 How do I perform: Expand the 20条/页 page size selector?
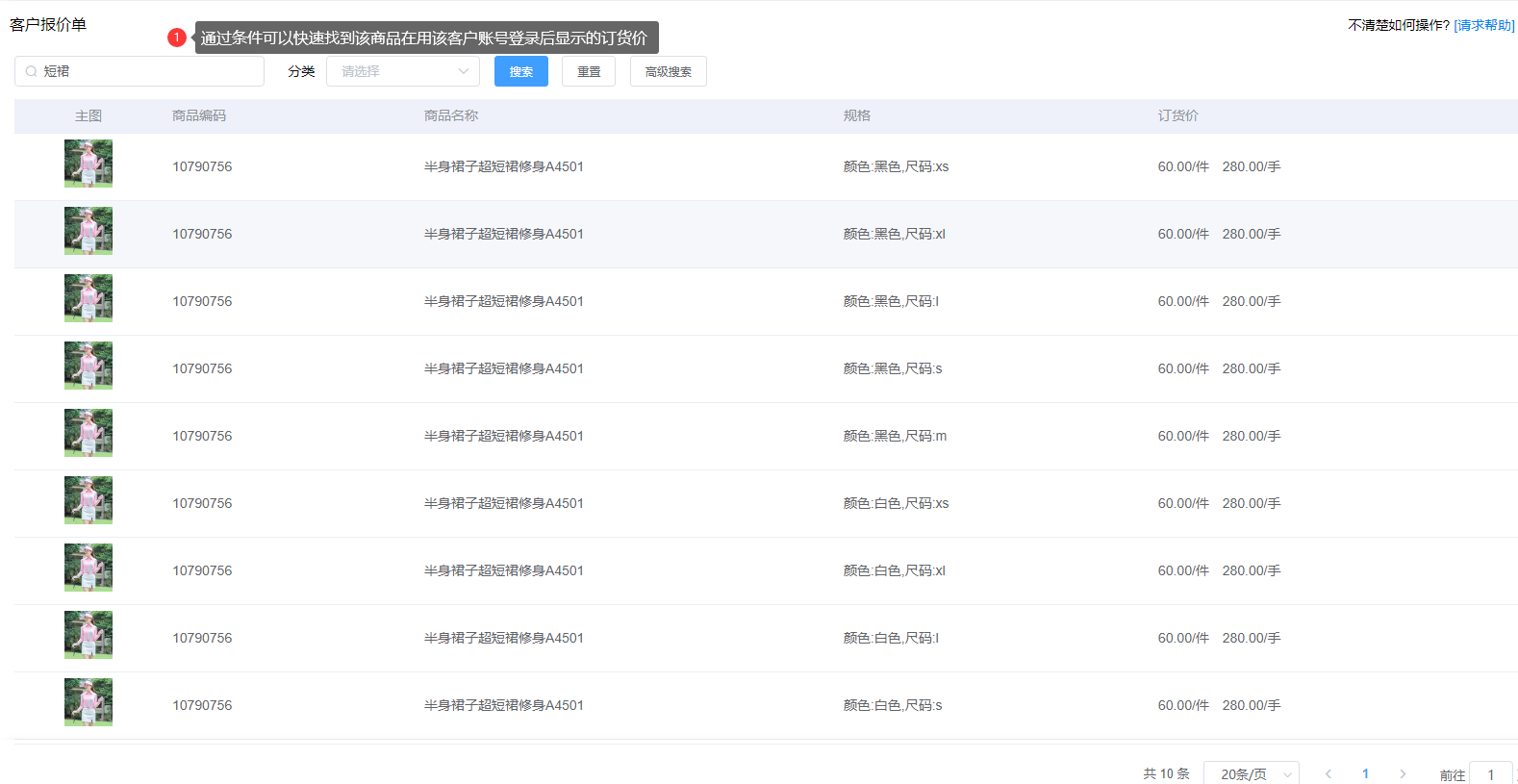click(x=1251, y=773)
